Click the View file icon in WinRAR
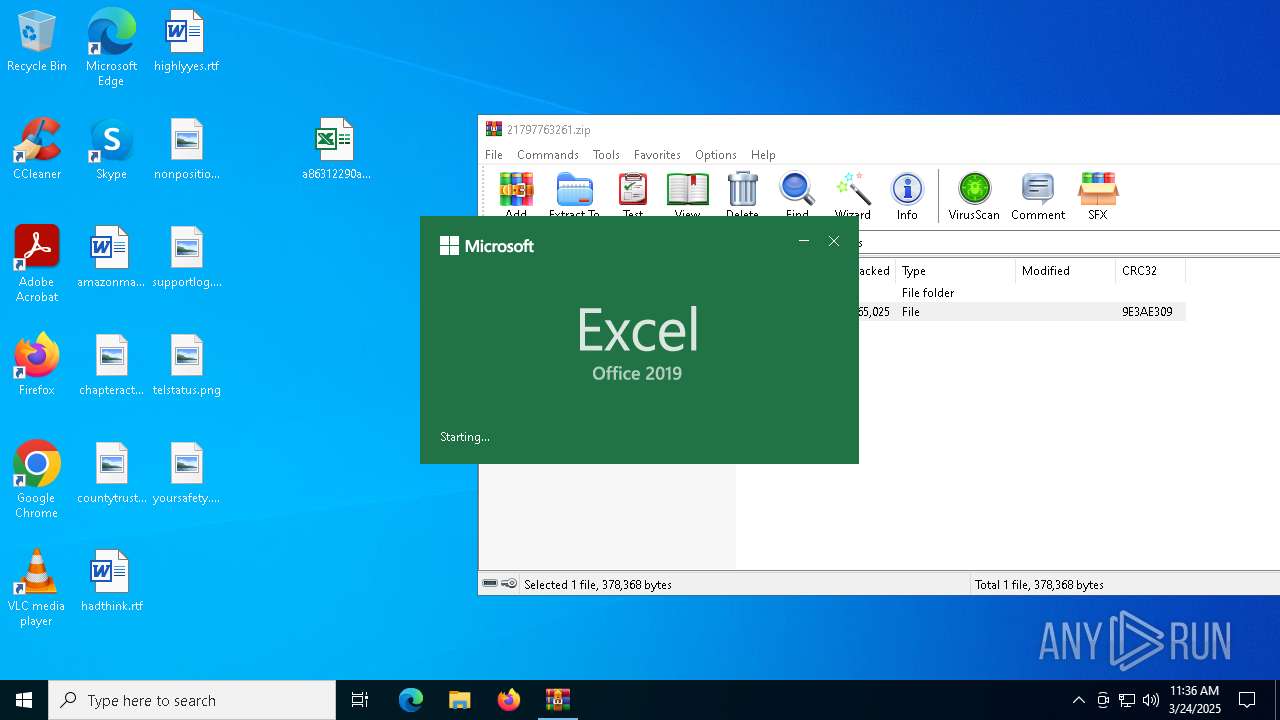 (687, 193)
